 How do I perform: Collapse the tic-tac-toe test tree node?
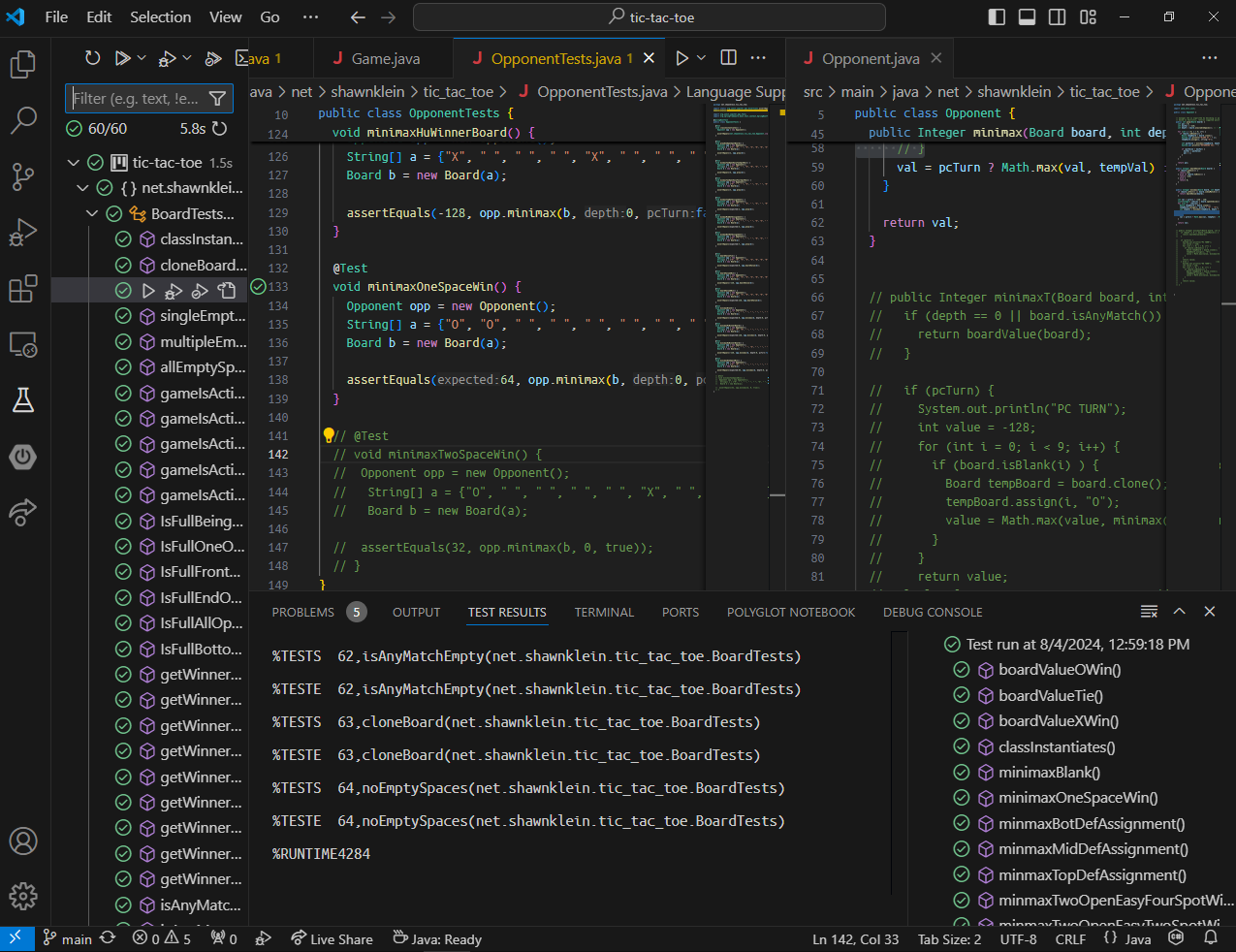73,163
